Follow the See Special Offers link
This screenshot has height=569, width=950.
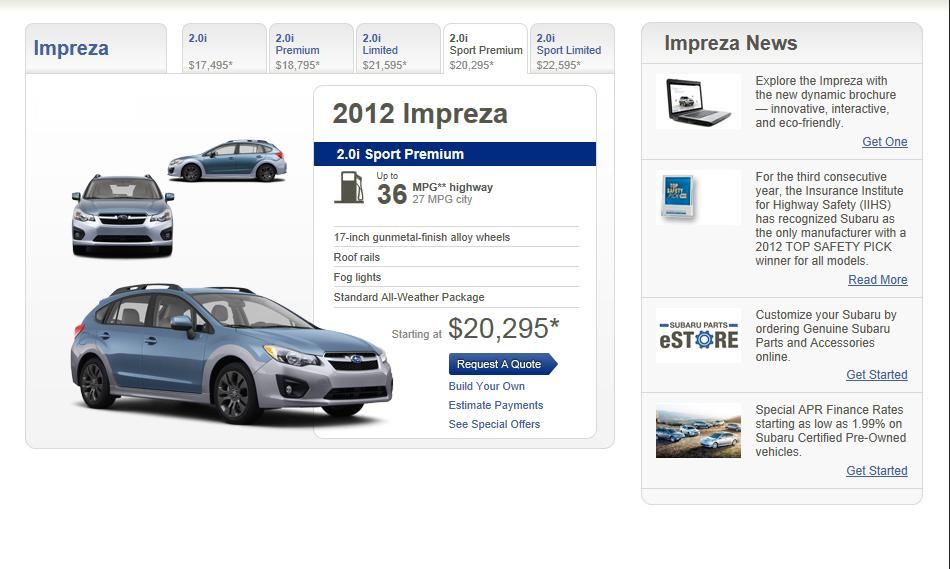tap(494, 424)
